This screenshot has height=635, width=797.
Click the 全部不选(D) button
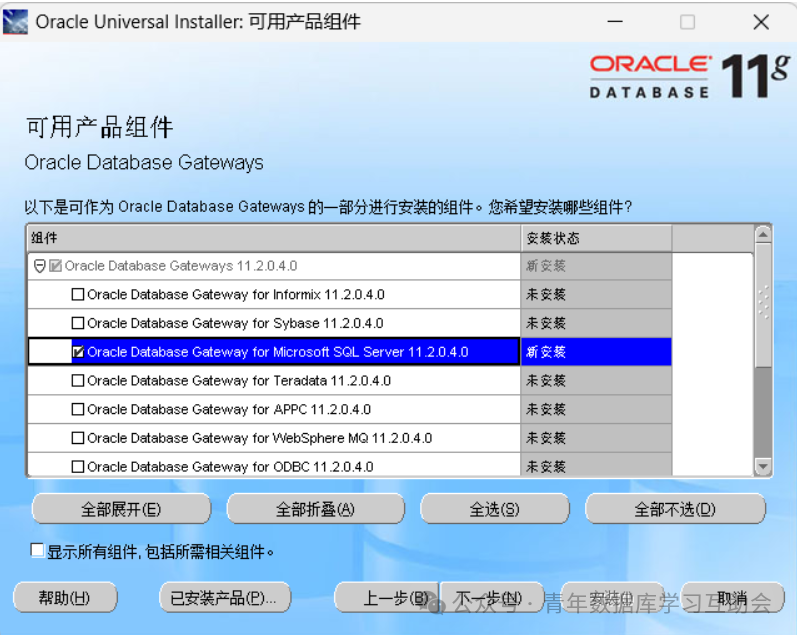[675, 509]
